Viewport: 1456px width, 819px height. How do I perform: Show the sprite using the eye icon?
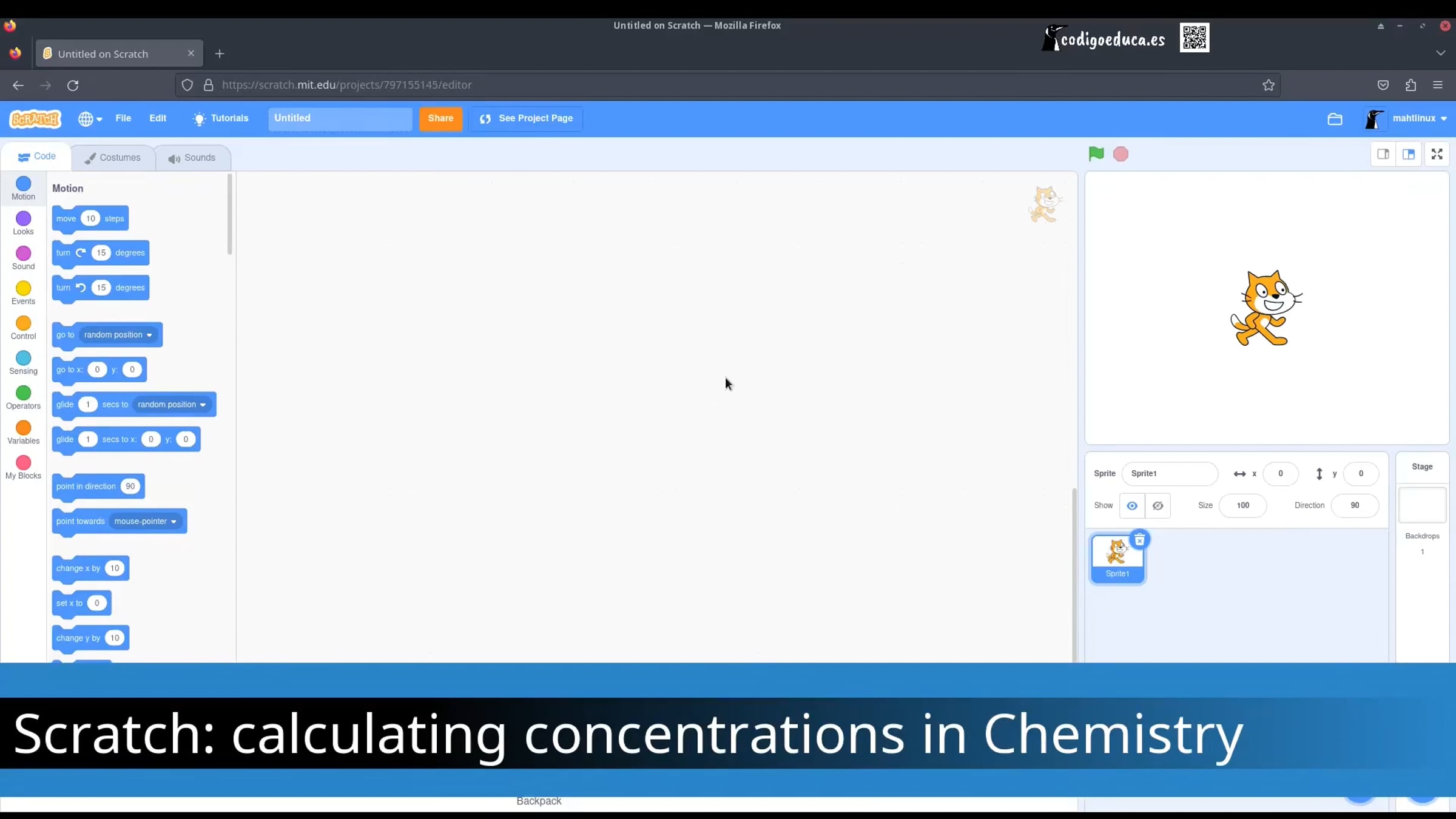click(x=1132, y=505)
